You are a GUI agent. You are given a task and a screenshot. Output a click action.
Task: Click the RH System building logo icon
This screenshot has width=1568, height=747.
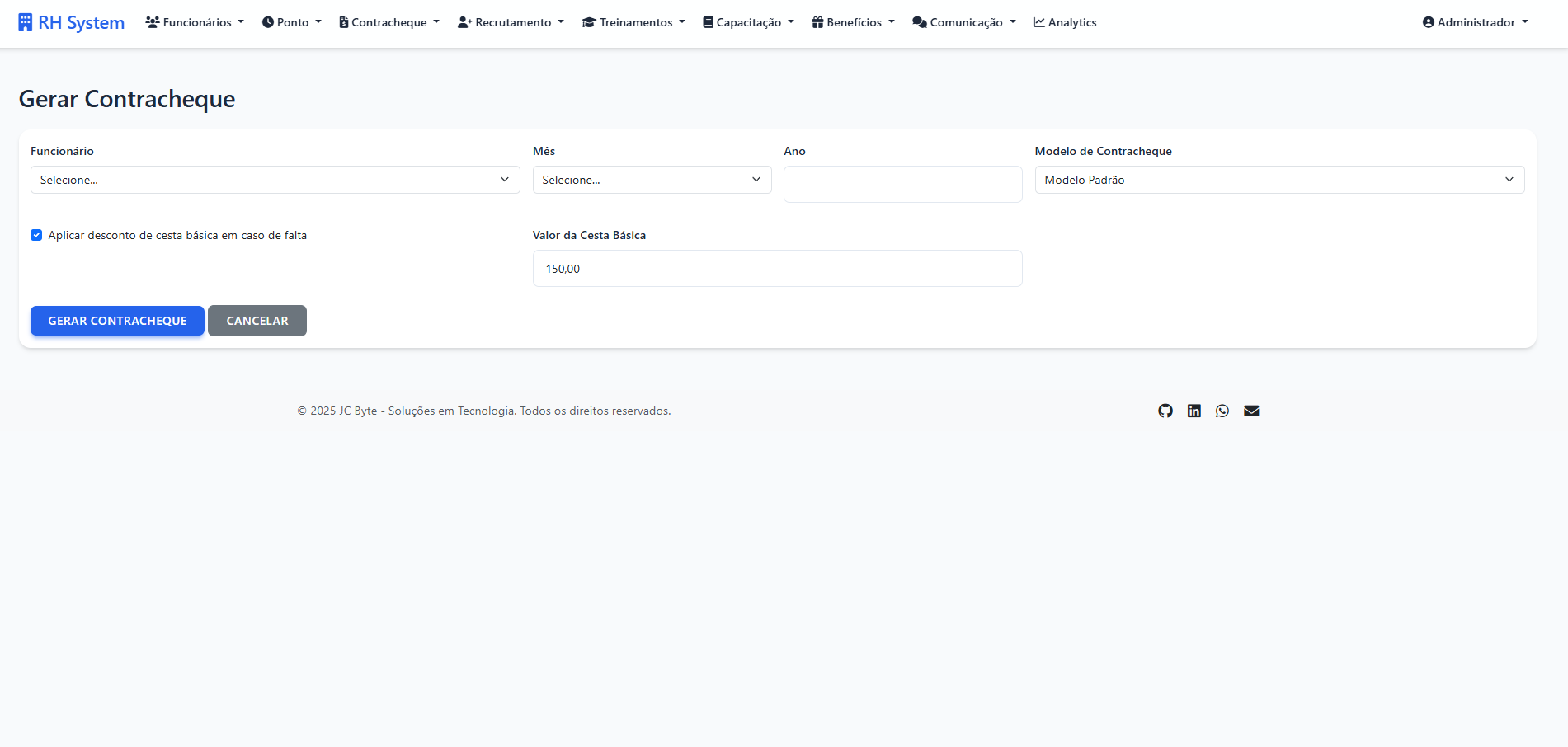pyautogui.click(x=26, y=22)
